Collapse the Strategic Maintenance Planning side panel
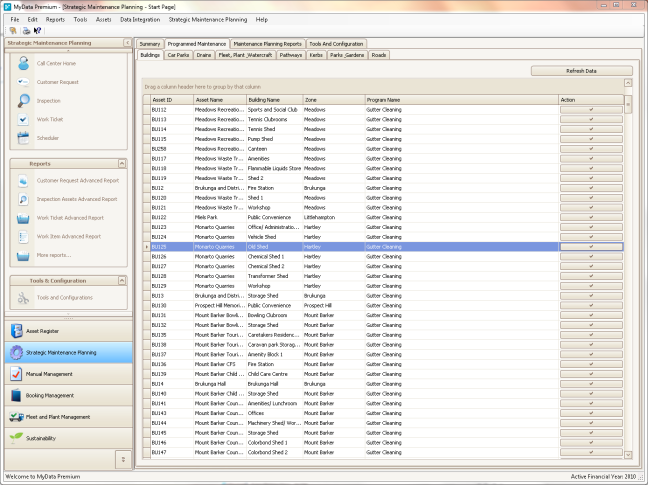648x485 pixels. point(128,43)
